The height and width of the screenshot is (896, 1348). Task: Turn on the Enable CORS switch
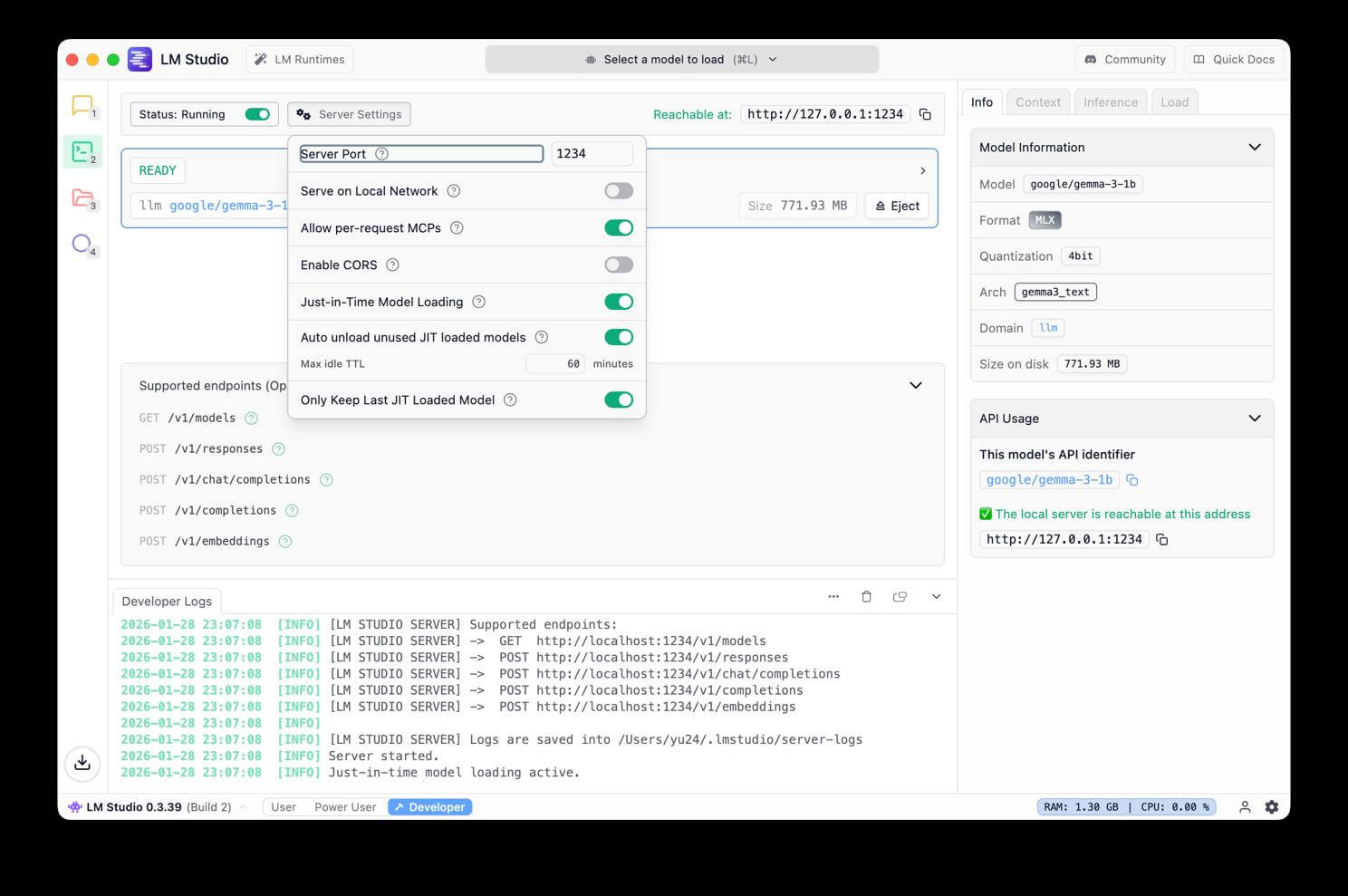pos(619,265)
